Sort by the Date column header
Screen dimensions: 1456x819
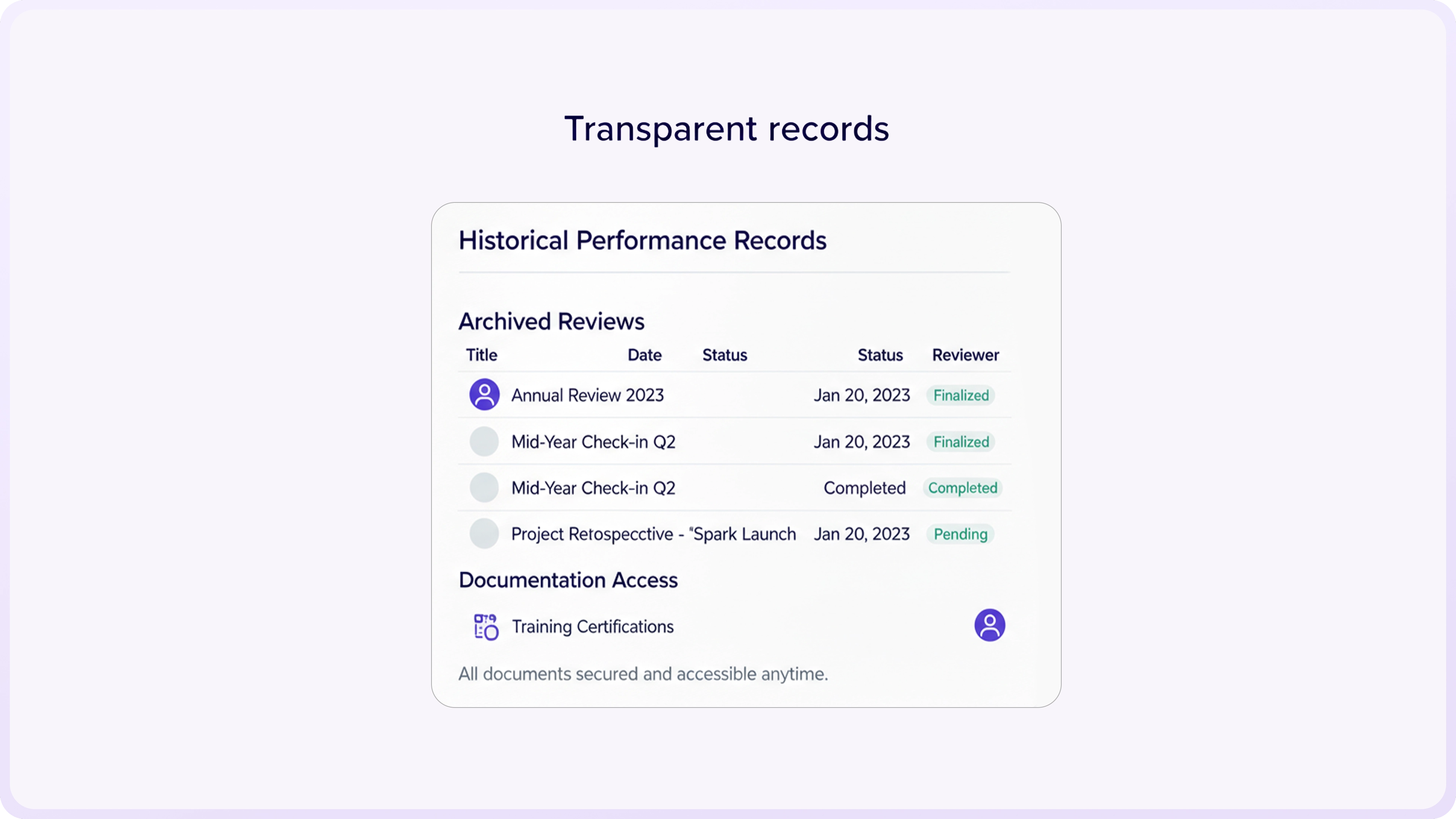pyautogui.click(x=644, y=355)
